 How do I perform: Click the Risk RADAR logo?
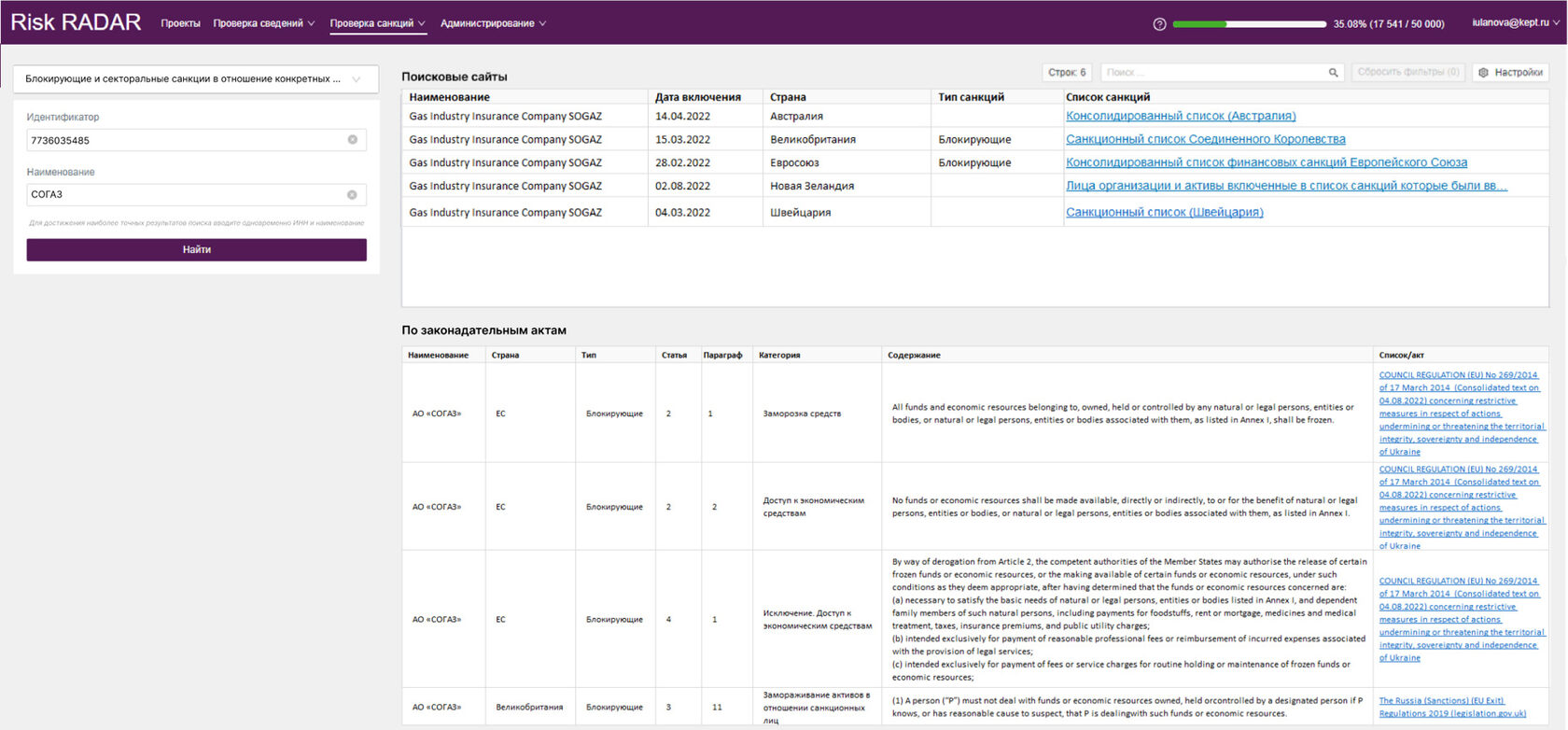point(76,22)
